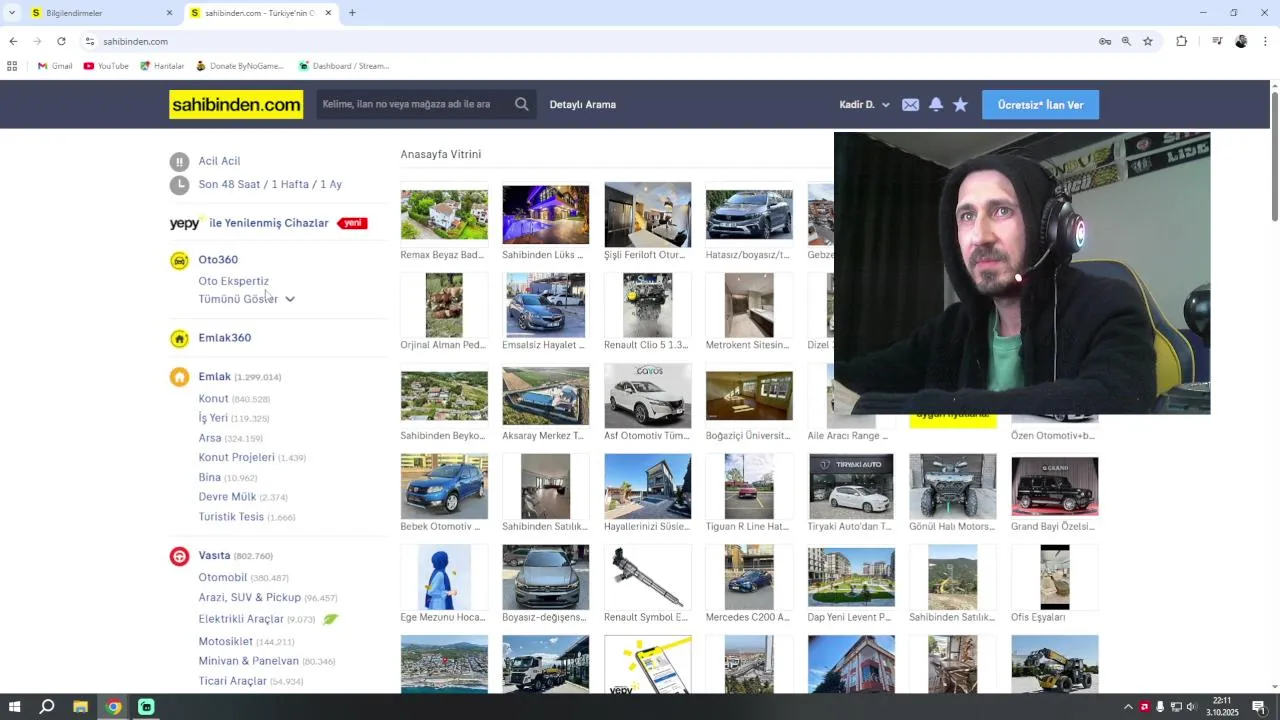Open File Explorer from taskbar

(80, 707)
